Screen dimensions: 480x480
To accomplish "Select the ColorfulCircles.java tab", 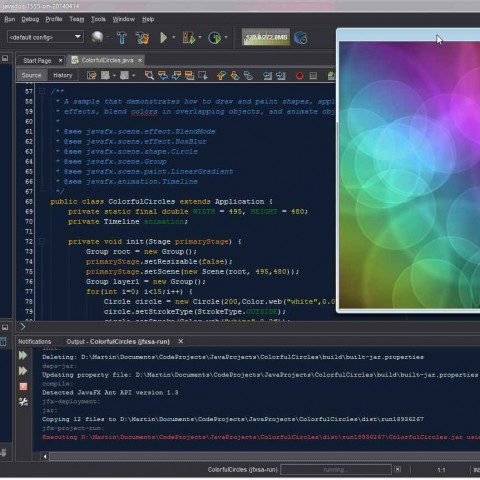I will (107, 60).
